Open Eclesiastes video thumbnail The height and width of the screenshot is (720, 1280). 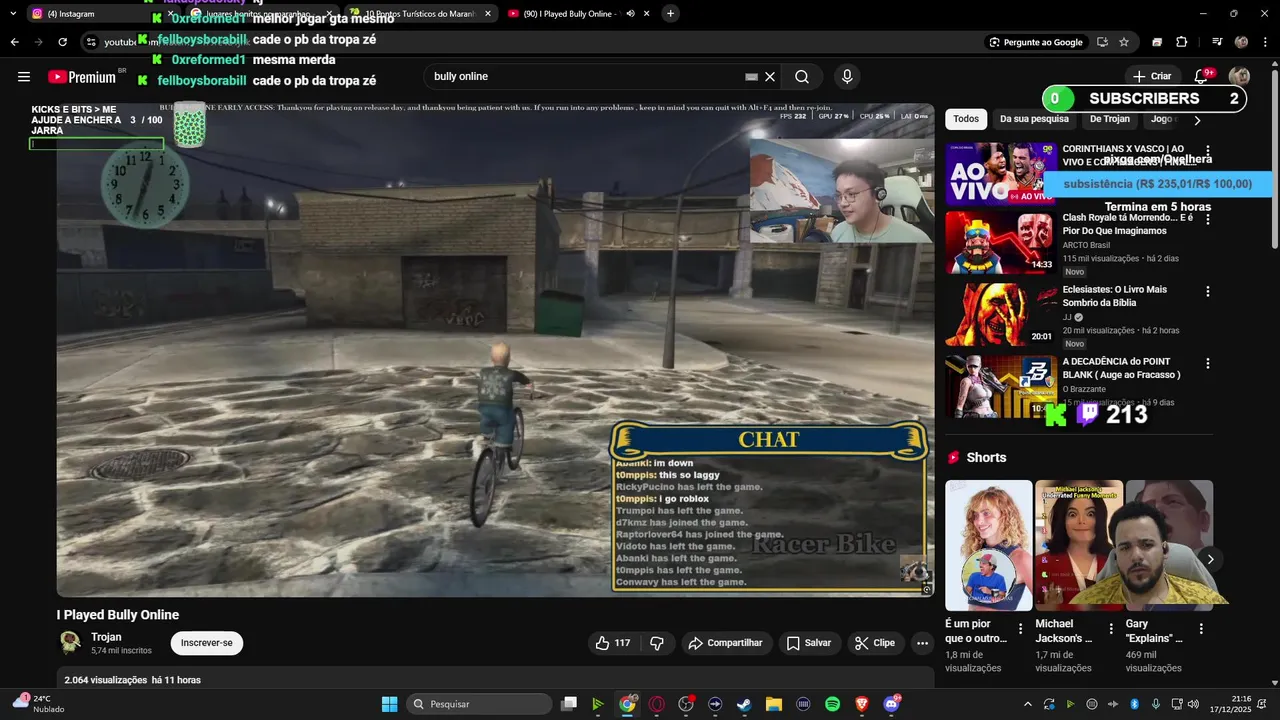[x=1001, y=314]
